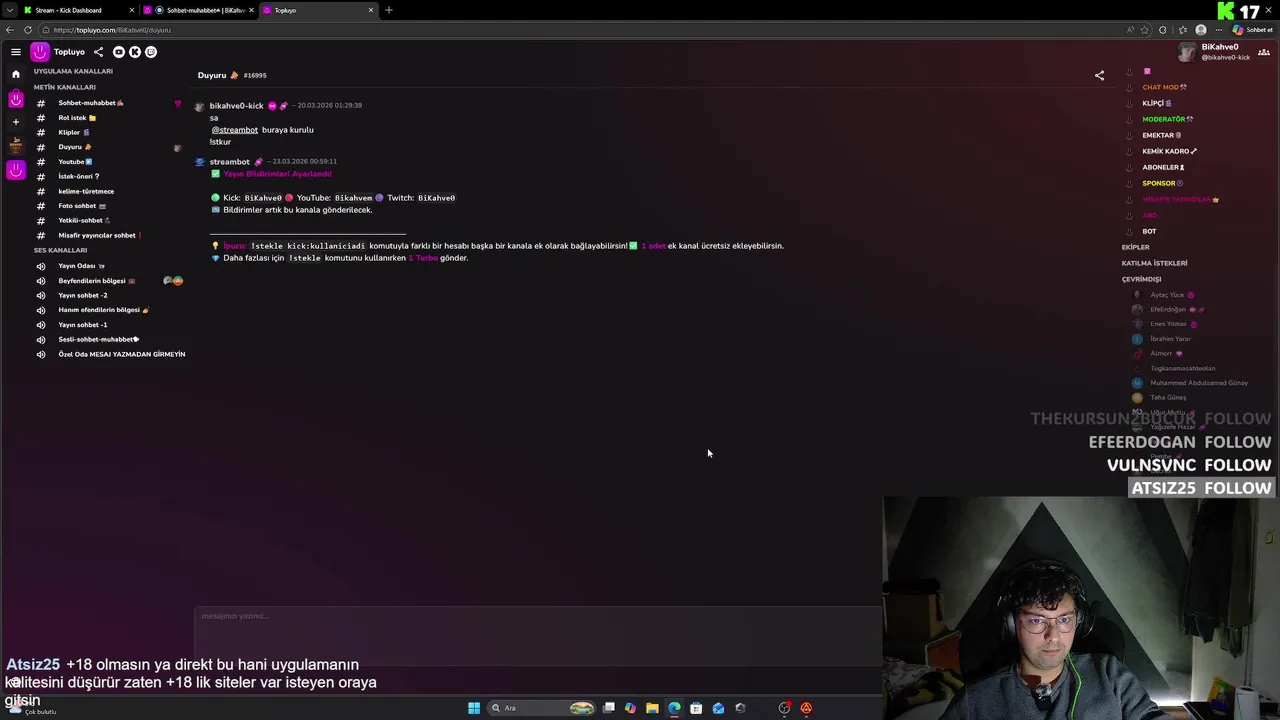Image resolution: width=1280 pixels, height=720 pixels.
Task: Select the Duyuru channel in sidebar
Action: [75, 147]
